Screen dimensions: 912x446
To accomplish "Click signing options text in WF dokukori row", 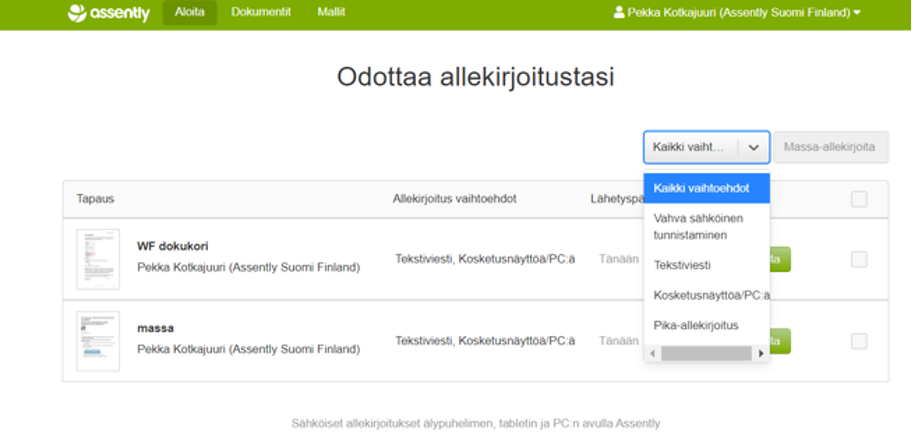I will click(x=485, y=259).
